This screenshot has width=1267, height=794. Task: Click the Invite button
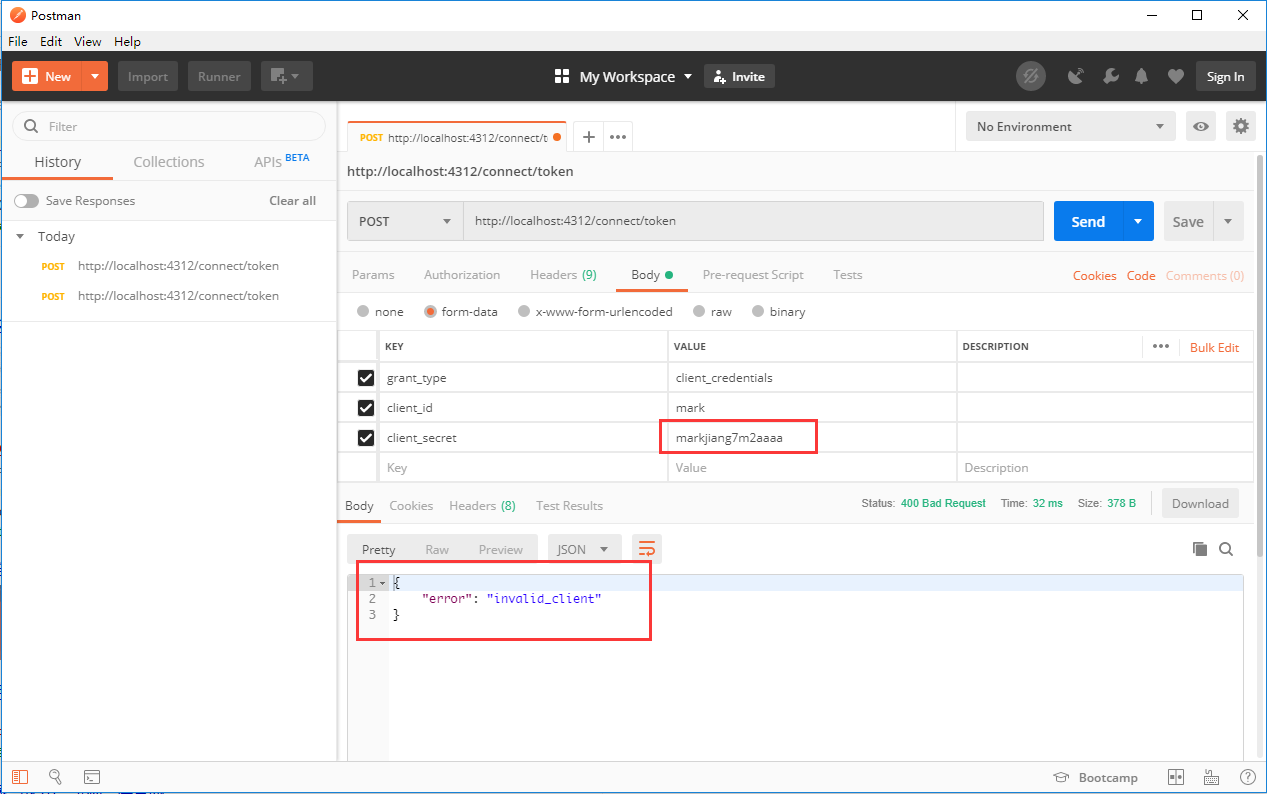pos(739,76)
